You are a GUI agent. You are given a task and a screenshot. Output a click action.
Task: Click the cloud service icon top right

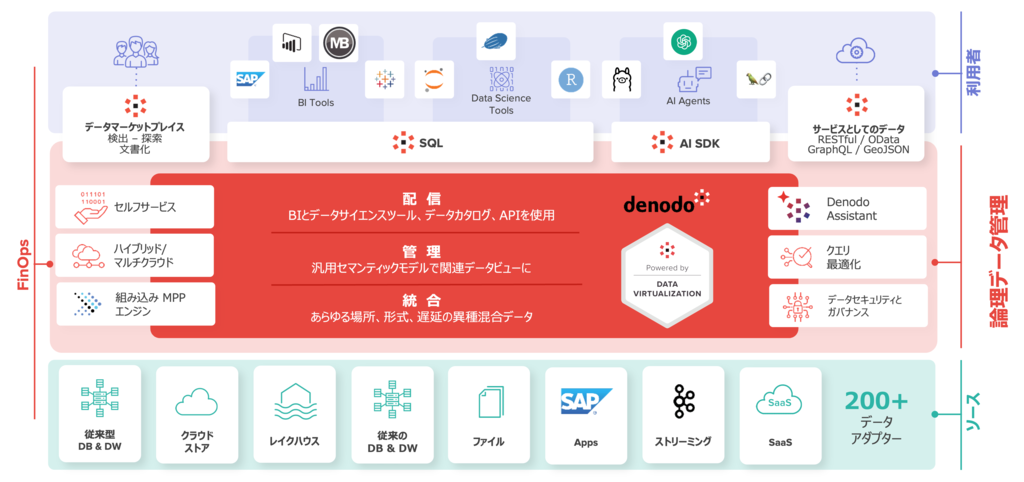pos(856,52)
